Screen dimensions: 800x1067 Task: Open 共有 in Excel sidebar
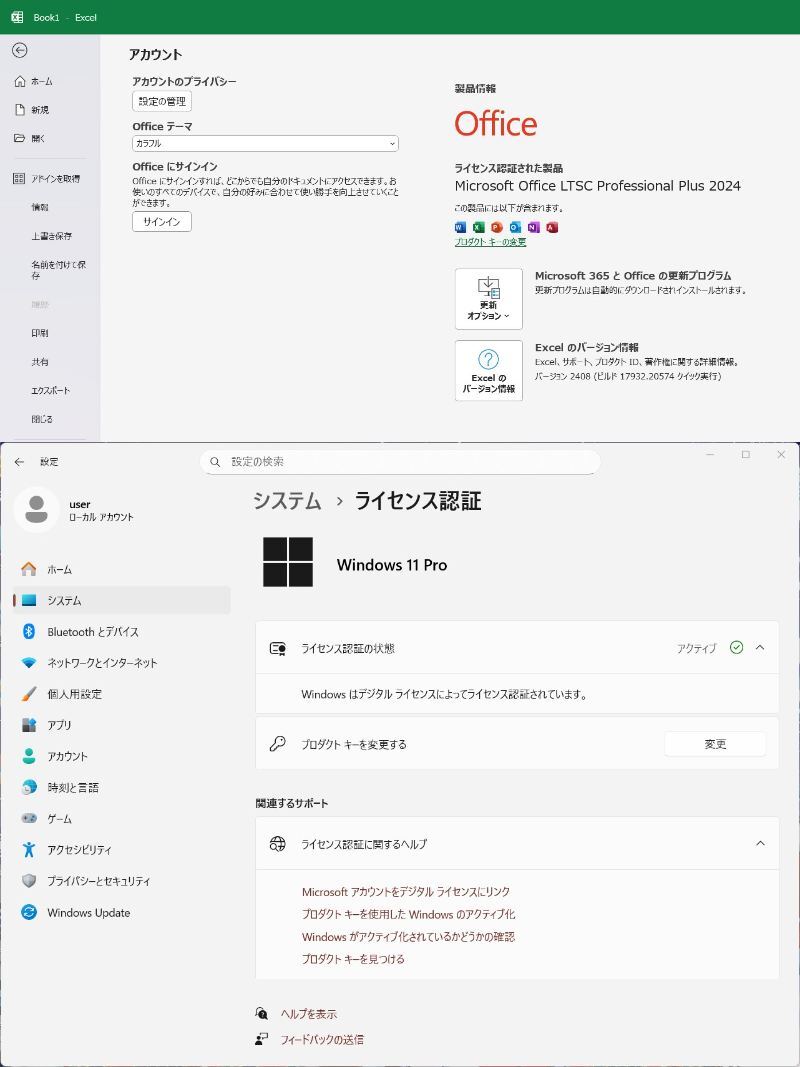(39, 362)
